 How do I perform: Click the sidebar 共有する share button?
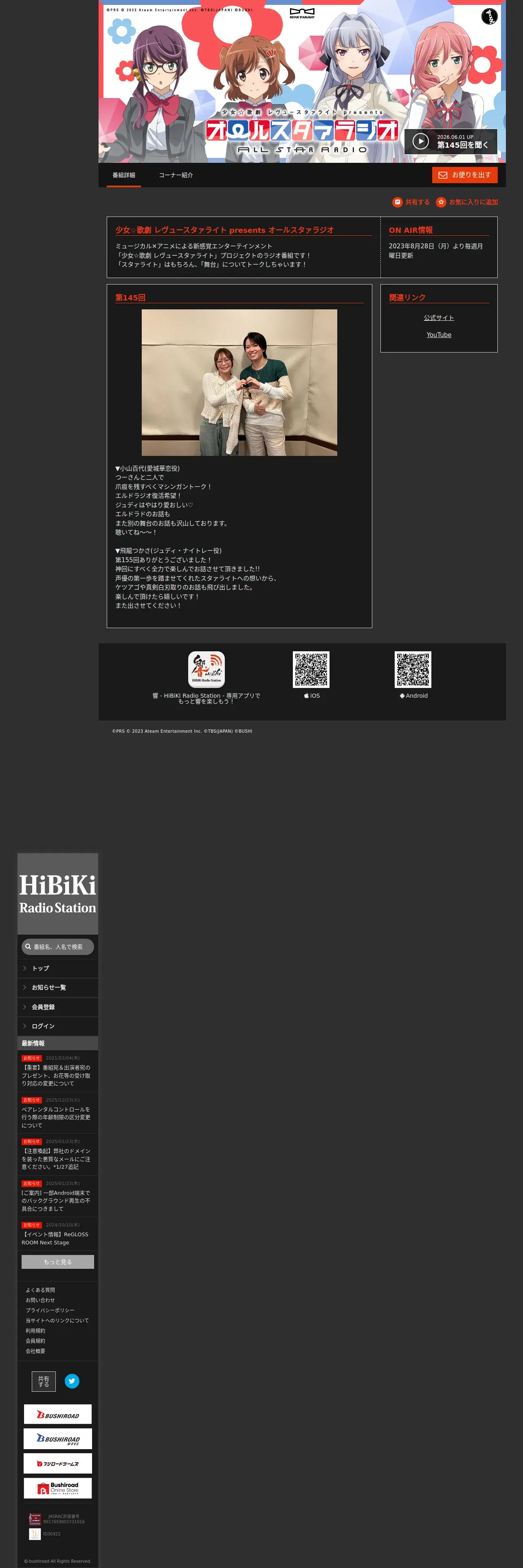[x=44, y=1381]
